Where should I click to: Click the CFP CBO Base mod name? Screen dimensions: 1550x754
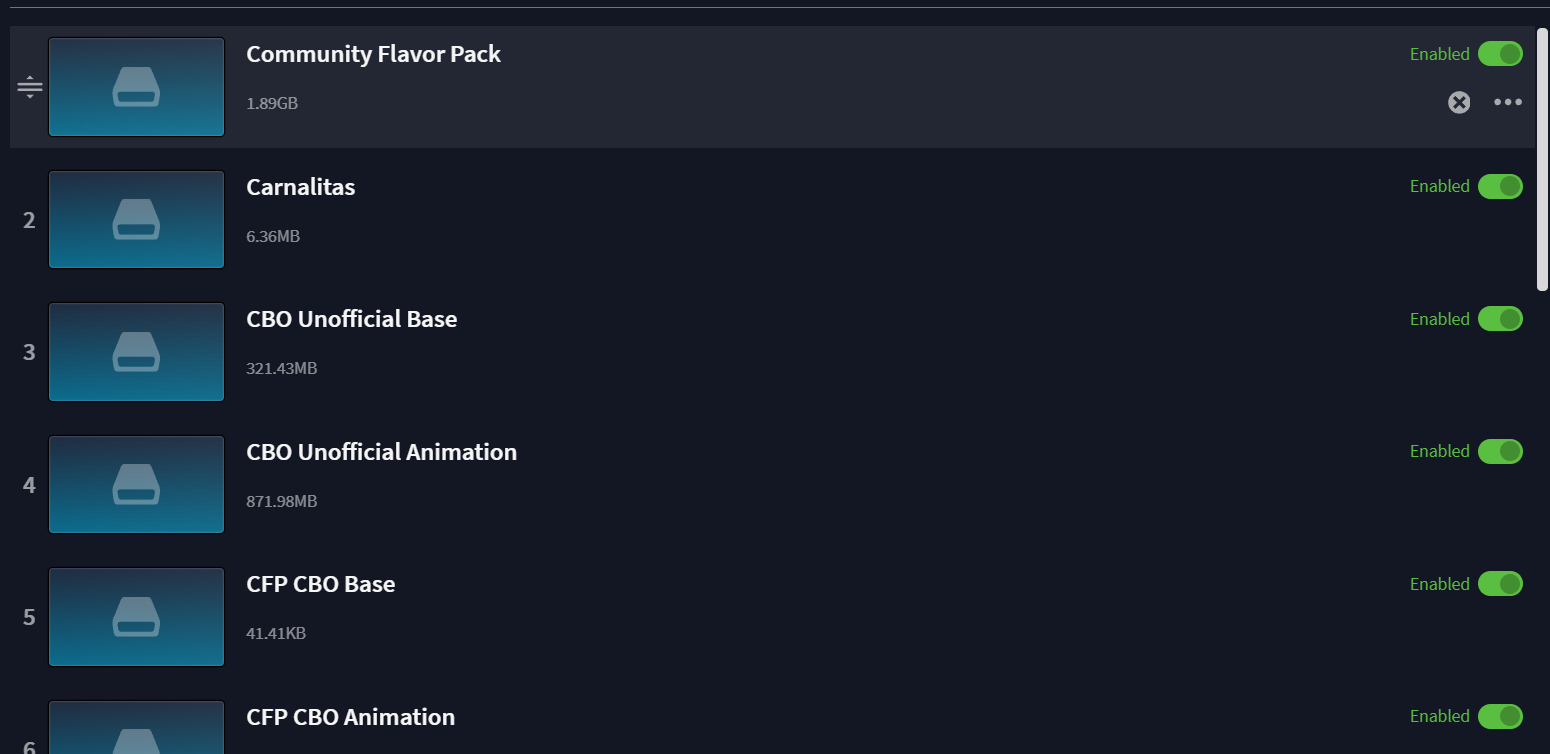click(321, 584)
